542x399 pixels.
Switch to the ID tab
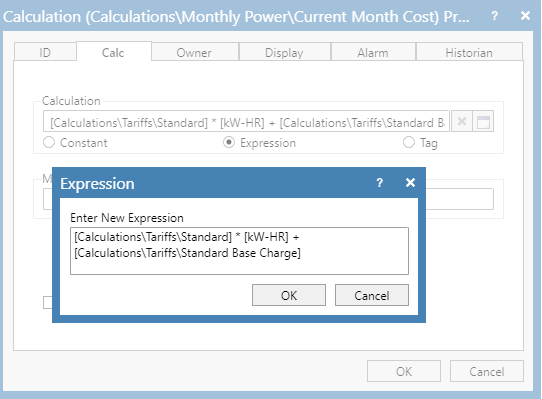coord(45,53)
